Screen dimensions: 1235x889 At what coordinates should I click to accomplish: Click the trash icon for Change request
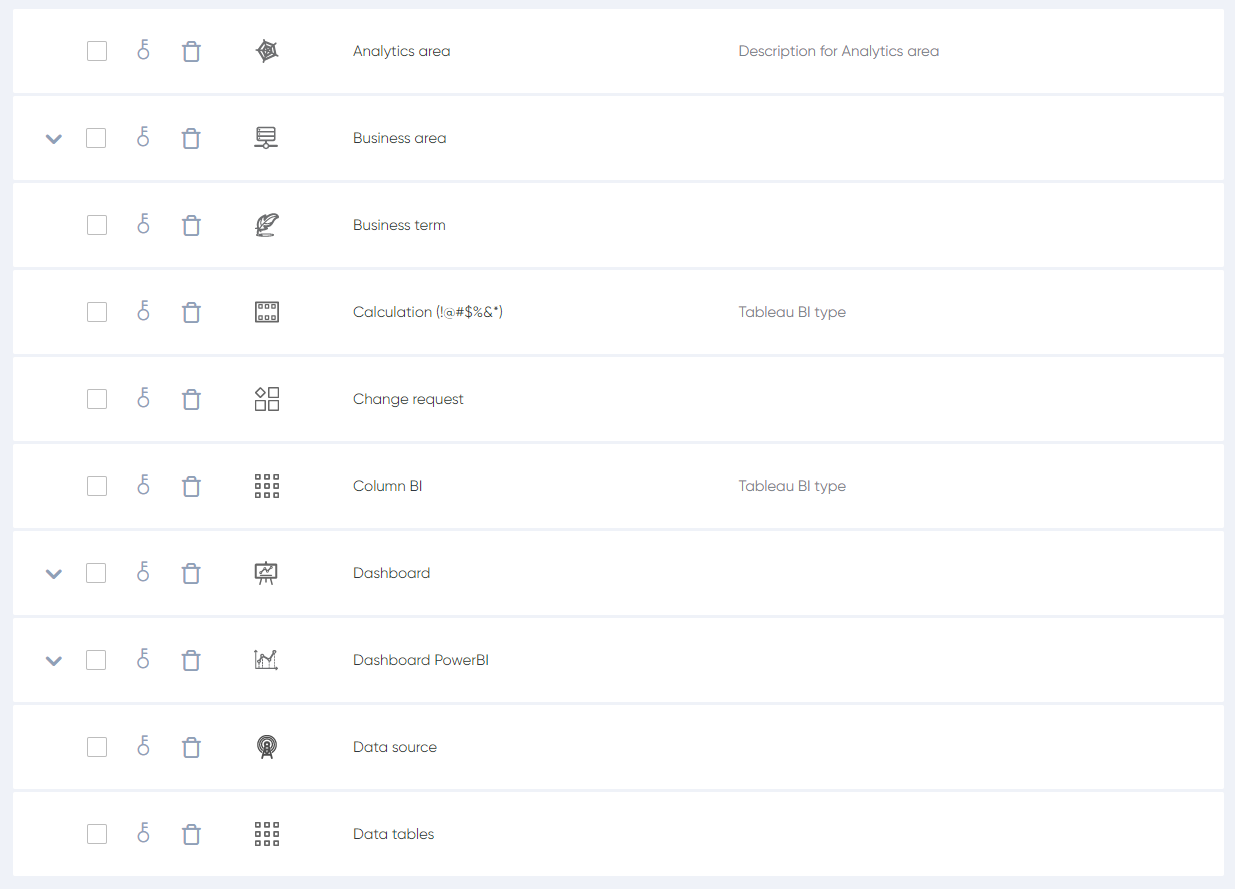point(191,400)
